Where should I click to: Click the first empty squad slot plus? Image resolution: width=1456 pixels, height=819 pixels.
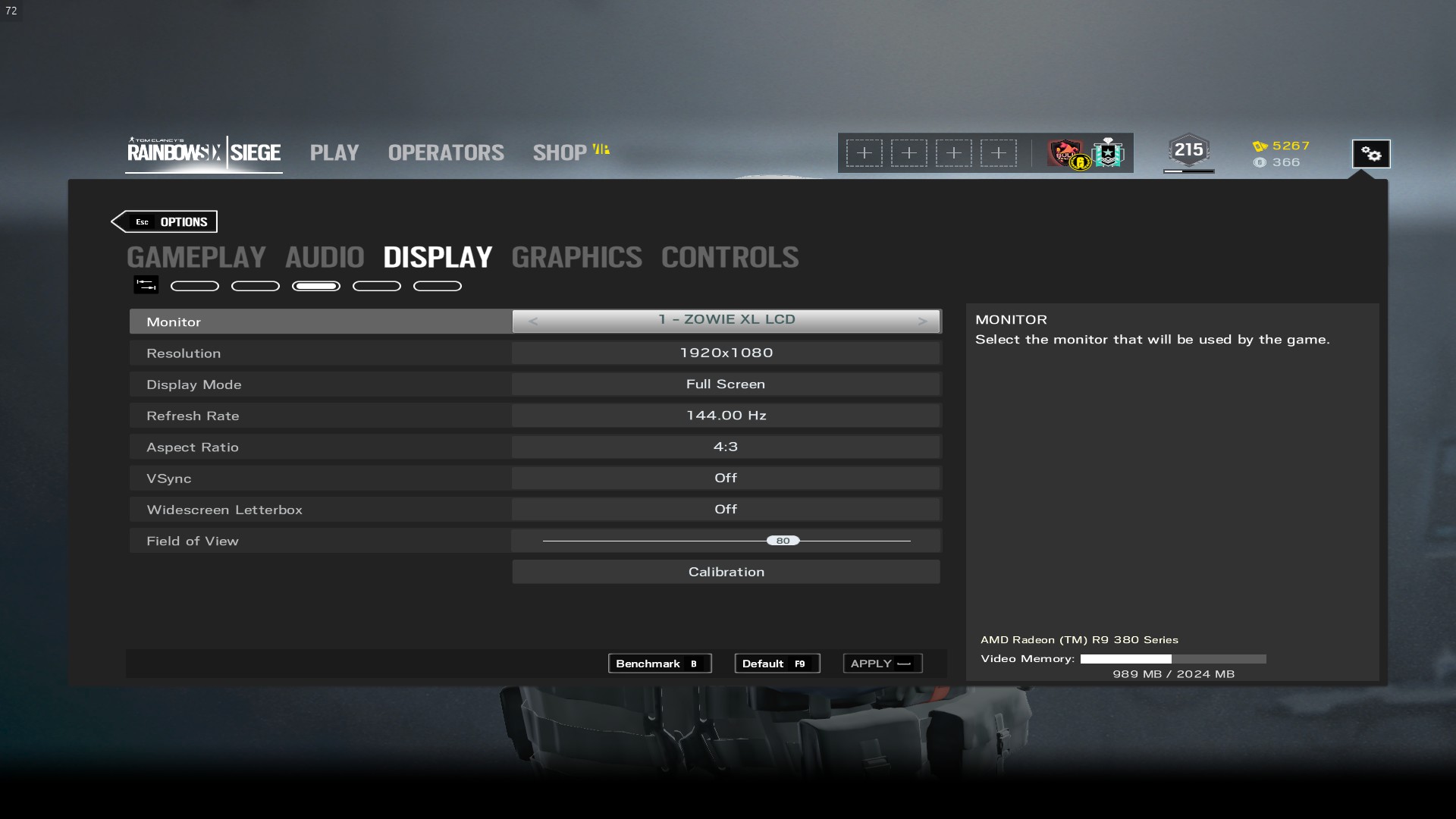[864, 153]
